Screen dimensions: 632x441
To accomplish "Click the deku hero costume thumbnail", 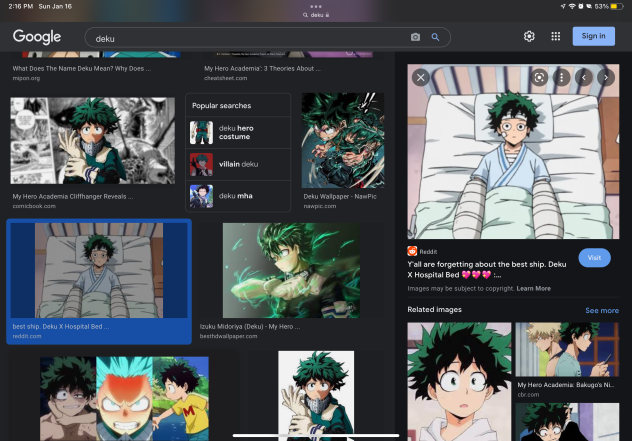I will pos(202,133).
